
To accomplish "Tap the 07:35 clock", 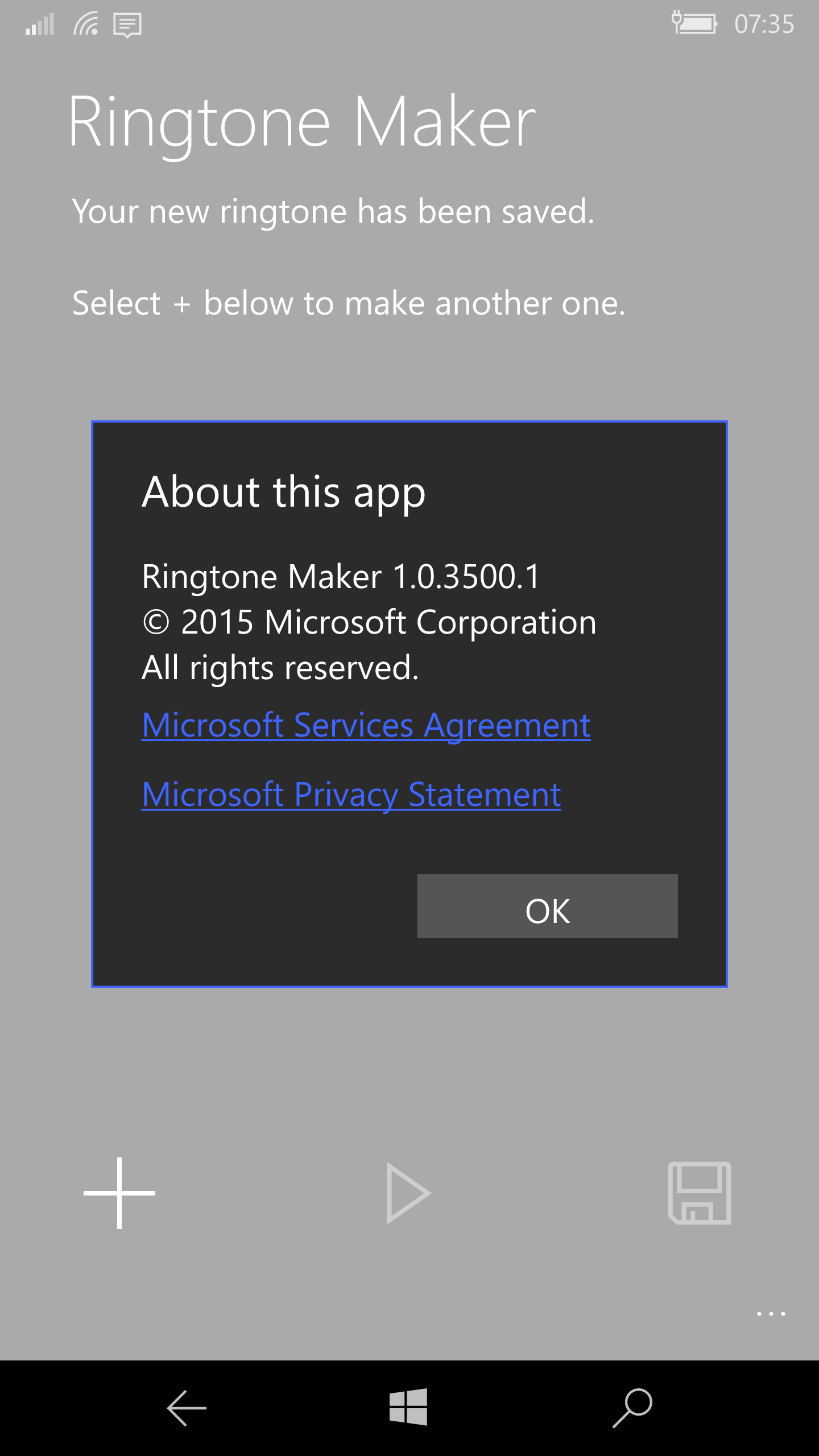I will [x=764, y=24].
